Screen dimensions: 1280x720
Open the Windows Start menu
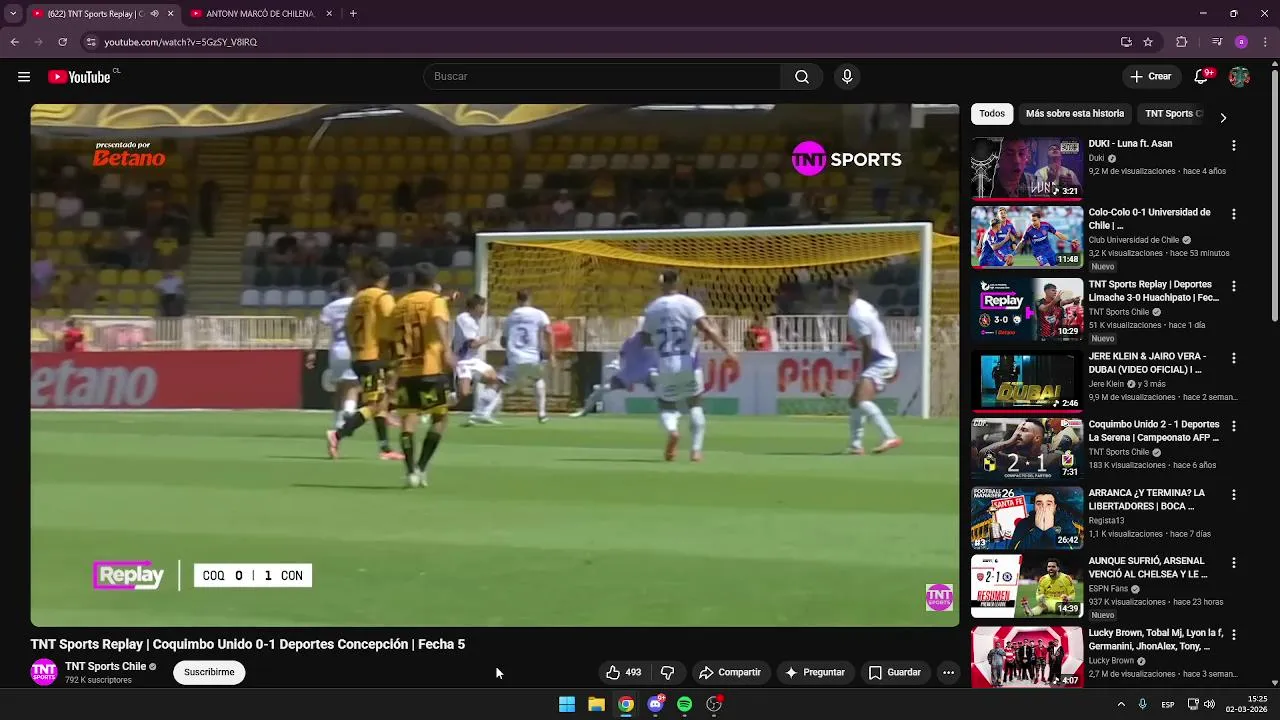(567, 704)
